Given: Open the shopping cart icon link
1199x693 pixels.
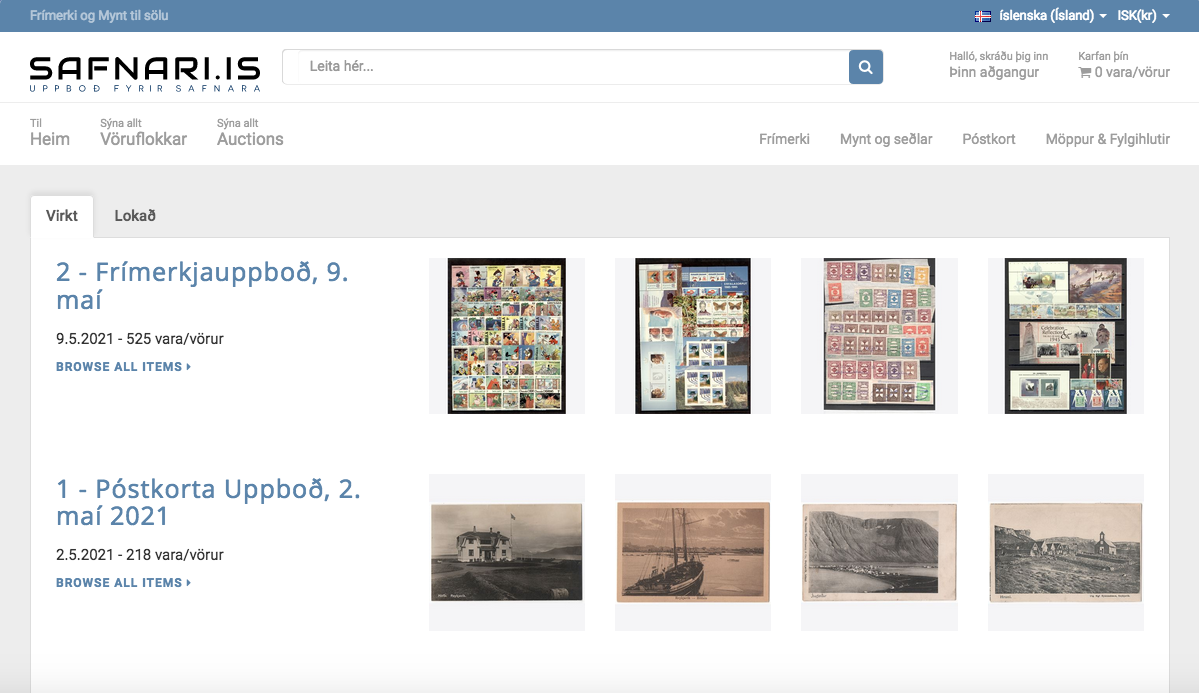Looking at the screenshot, I should click(x=1085, y=73).
